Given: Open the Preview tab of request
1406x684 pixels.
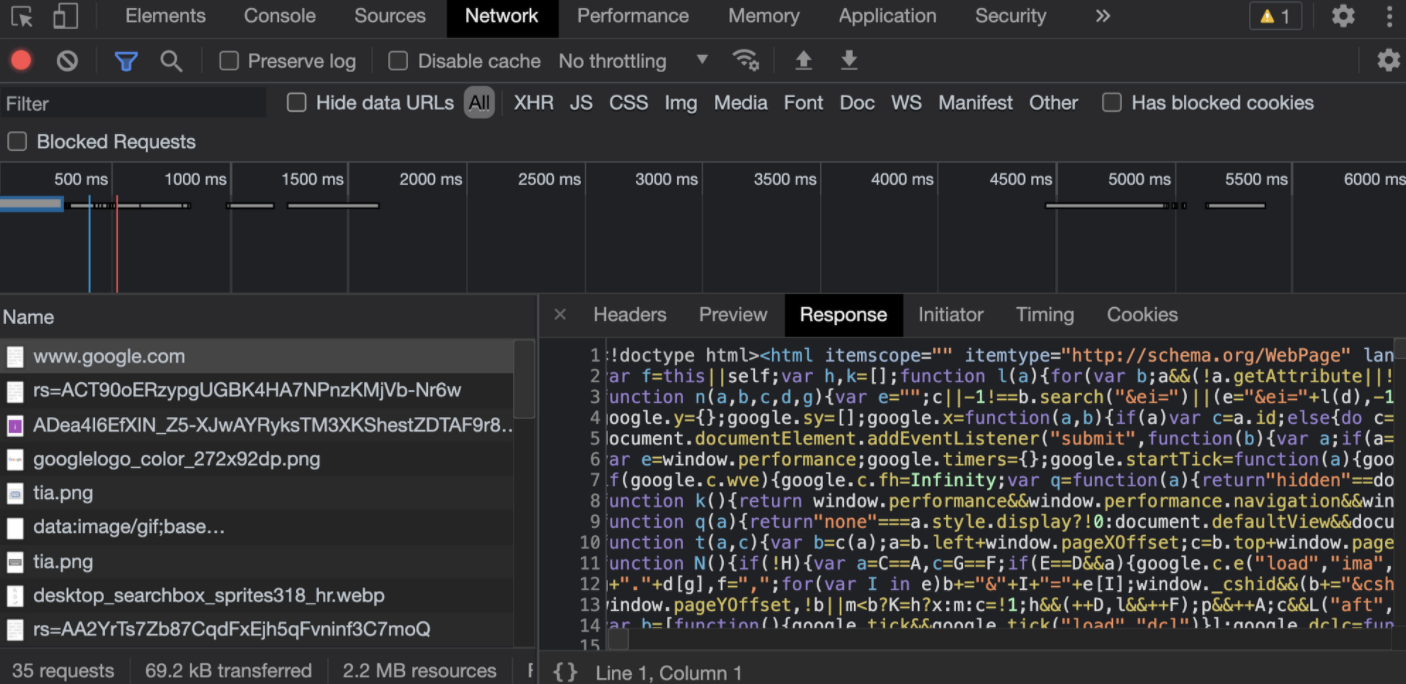Looking at the screenshot, I should tap(733, 314).
